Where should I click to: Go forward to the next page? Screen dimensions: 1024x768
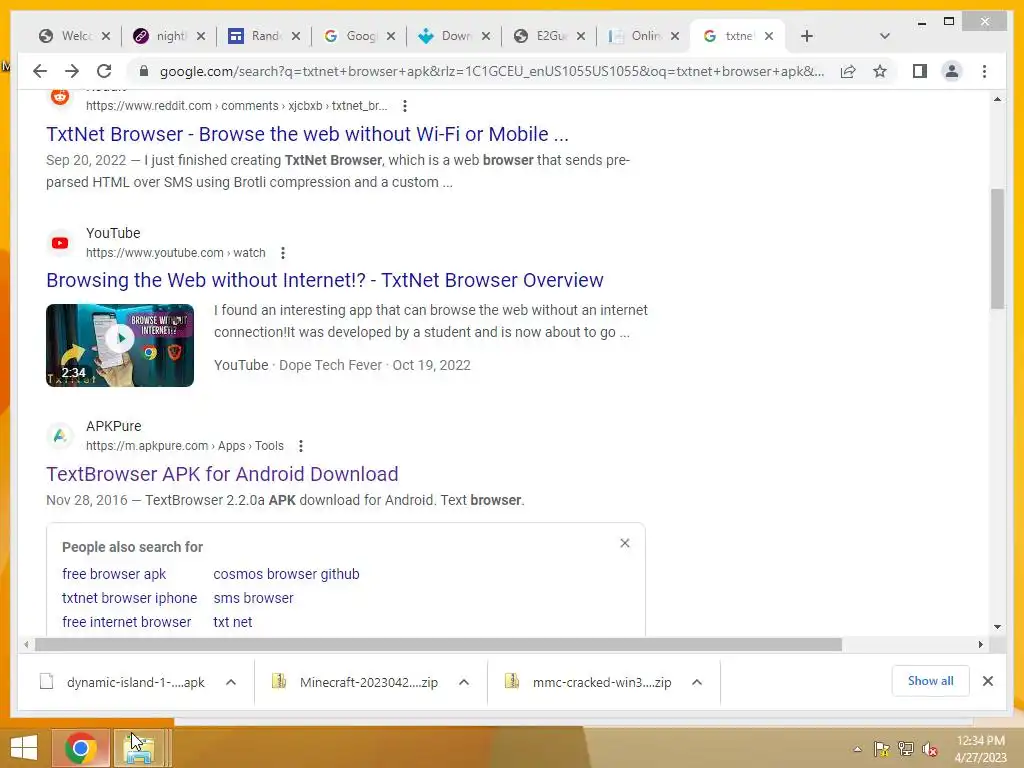pos(72,71)
